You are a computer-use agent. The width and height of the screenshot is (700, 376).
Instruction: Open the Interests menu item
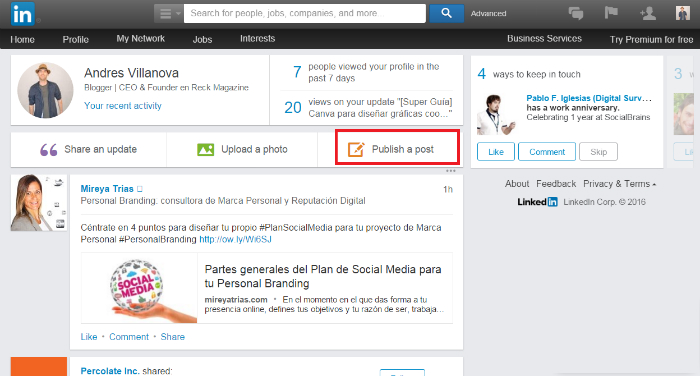click(x=258, y=39)
